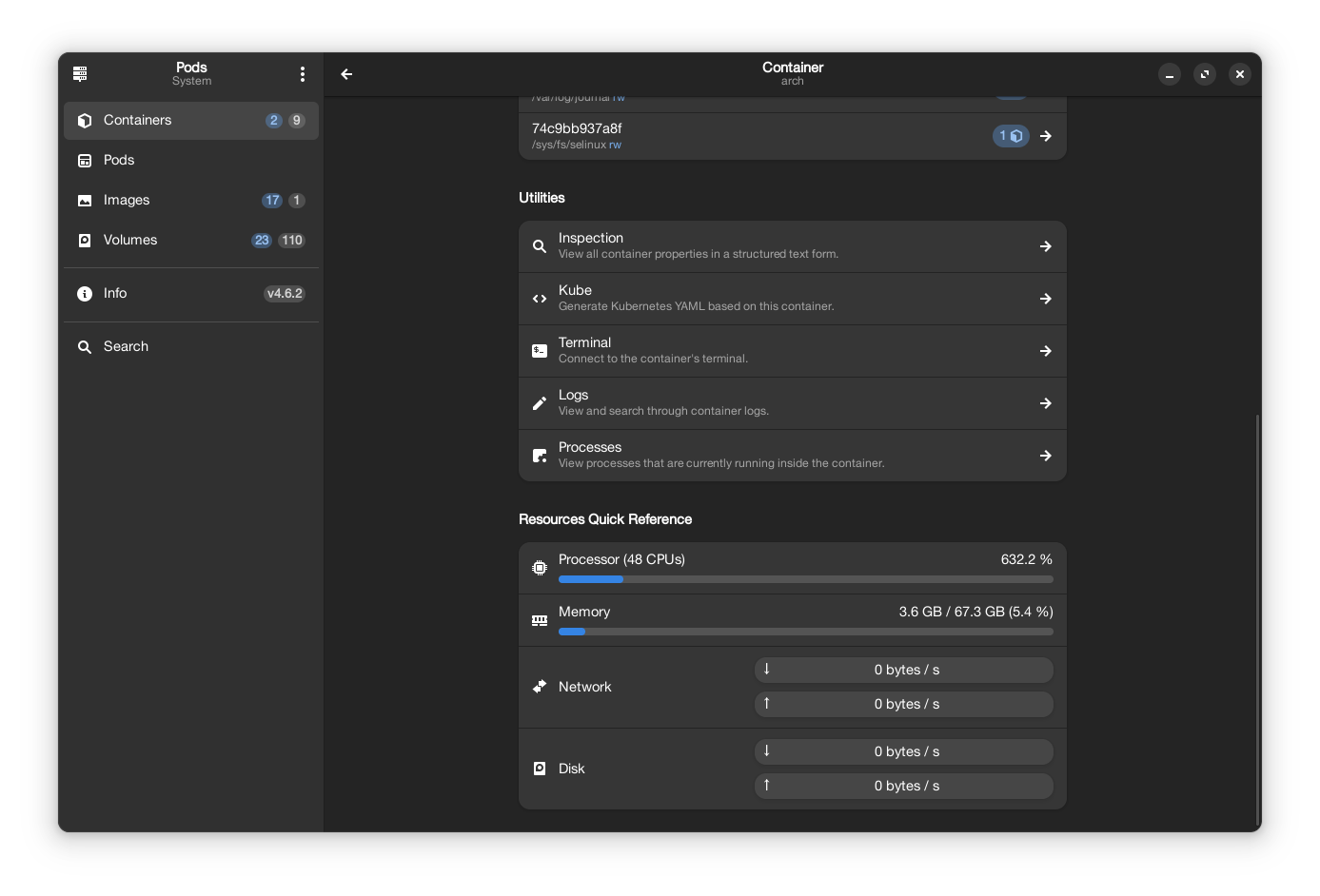Viewport: 1320px width, 896px height.
Task: Click the Images sidebar icon
Action: click(85, 200)
